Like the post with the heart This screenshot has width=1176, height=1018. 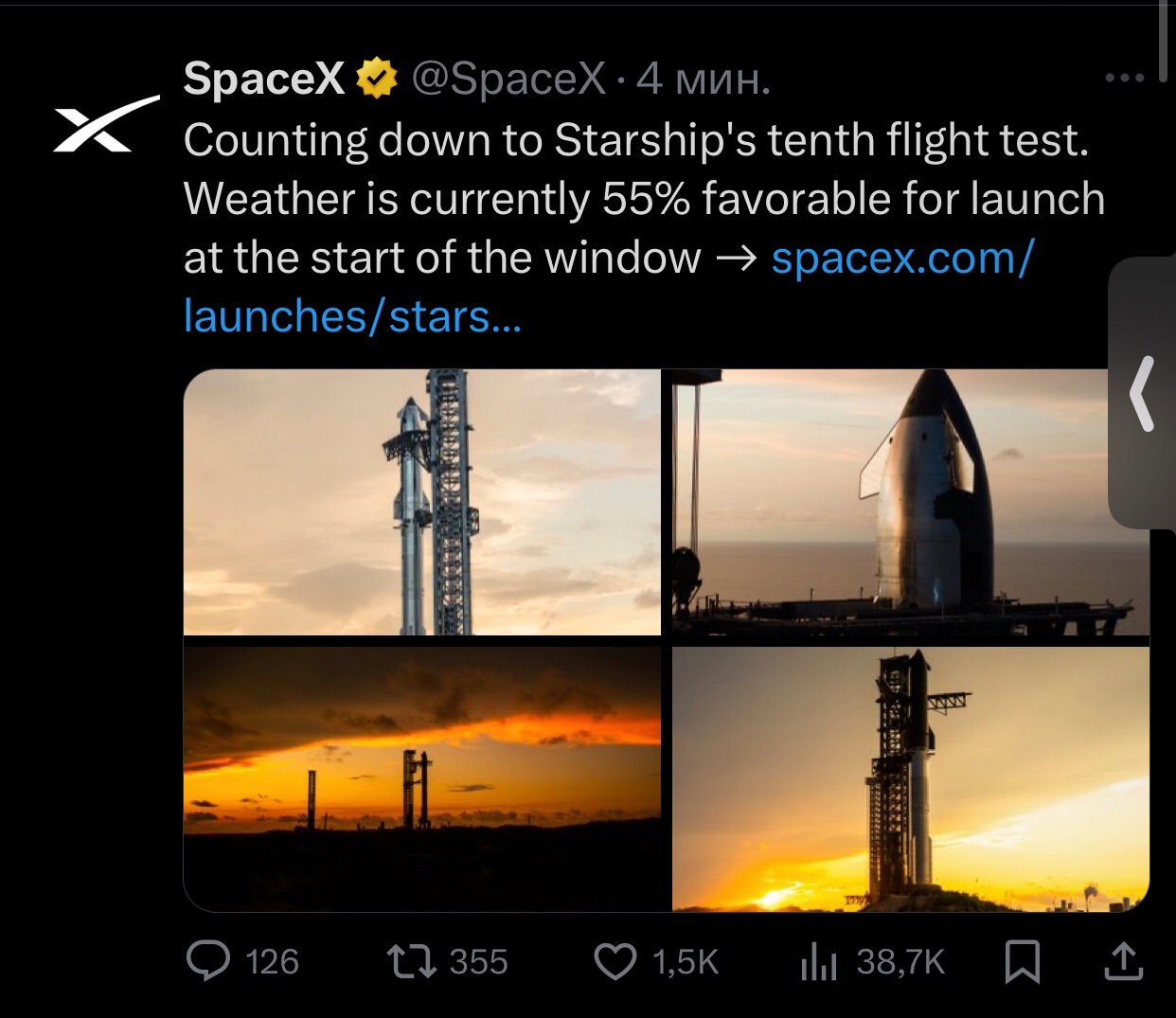615,961
